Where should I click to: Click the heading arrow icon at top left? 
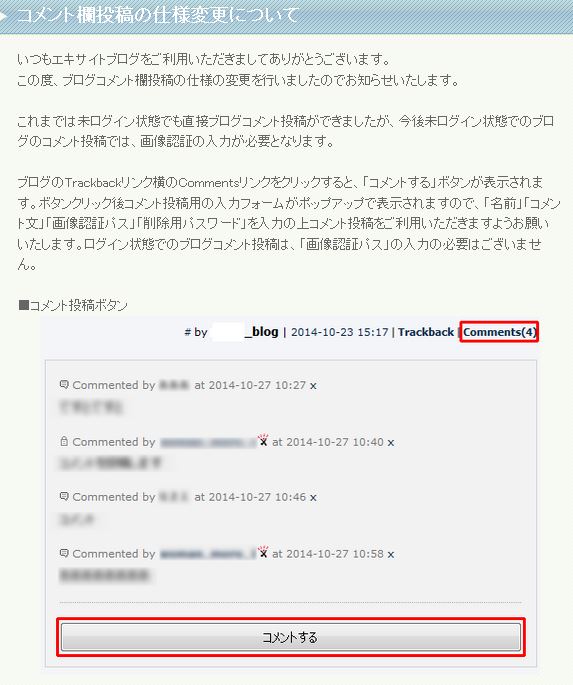(x=4, y=17)
